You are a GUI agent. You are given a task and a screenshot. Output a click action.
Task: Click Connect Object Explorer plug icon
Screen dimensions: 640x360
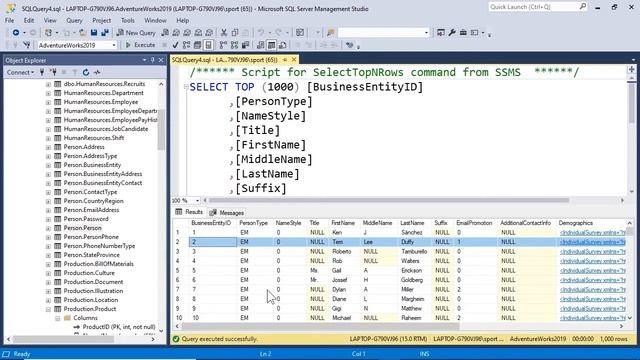pos(42,72)
